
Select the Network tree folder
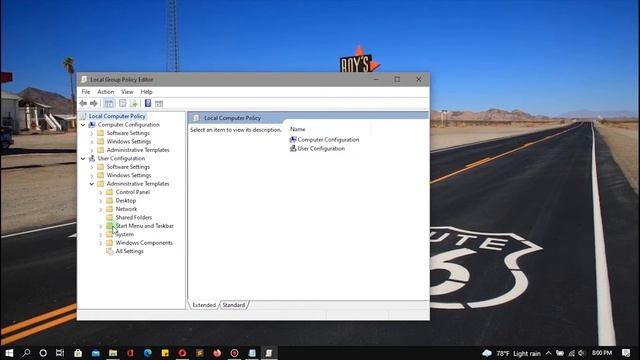(126, 209)
